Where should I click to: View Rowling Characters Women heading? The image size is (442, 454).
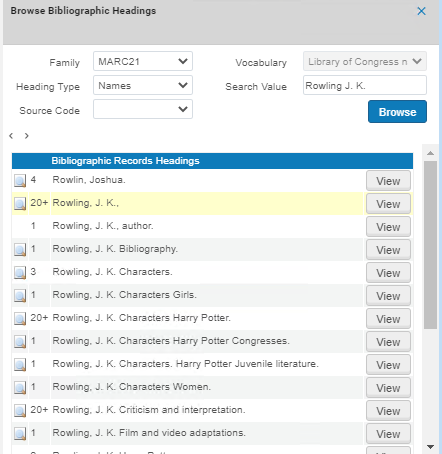[388, 388]
